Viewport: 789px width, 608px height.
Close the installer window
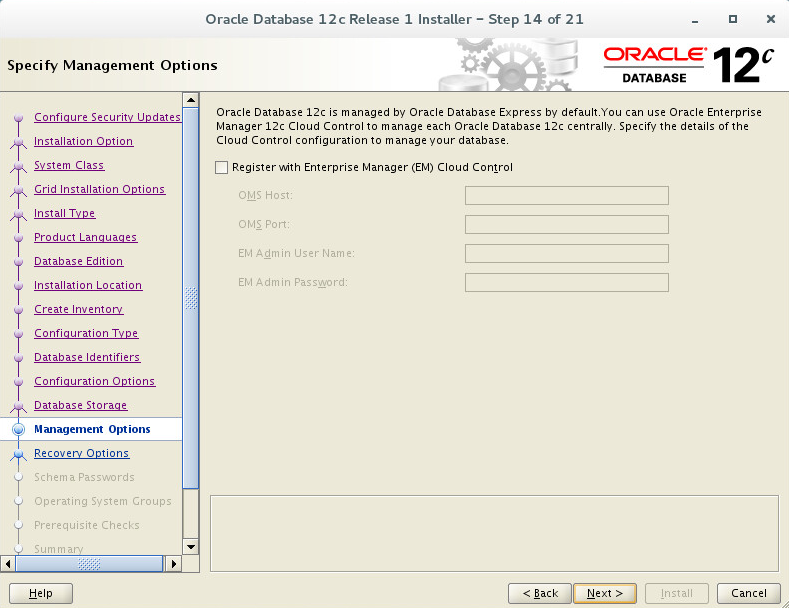coord(770,19)
